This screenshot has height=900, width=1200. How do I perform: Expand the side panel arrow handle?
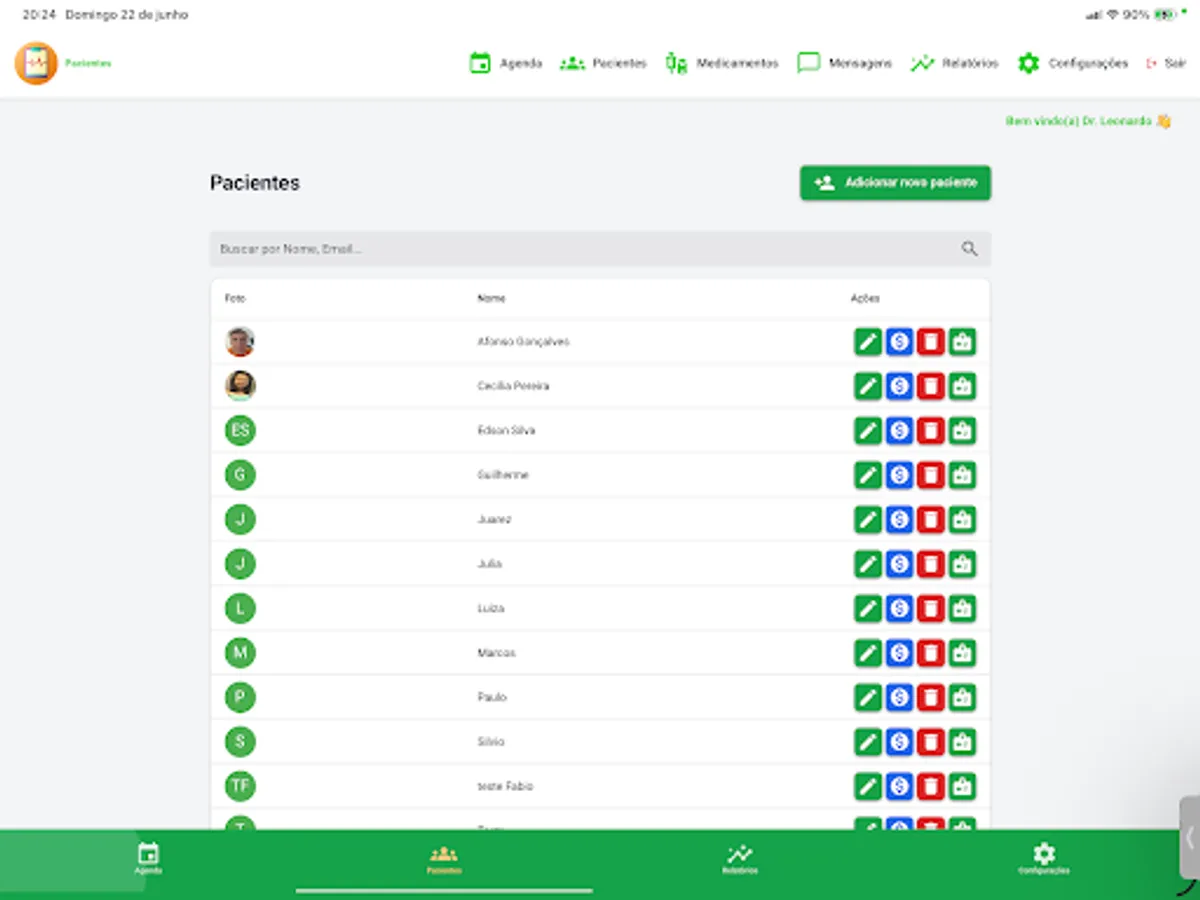[1189, 837]
